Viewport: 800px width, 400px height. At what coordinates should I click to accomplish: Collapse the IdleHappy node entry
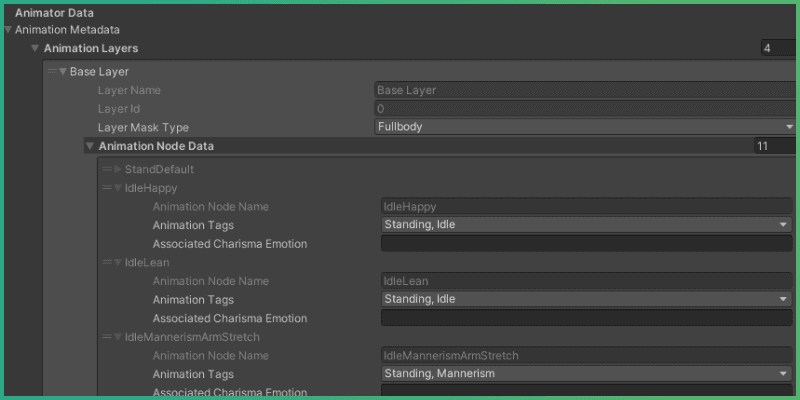coord(117,188)
